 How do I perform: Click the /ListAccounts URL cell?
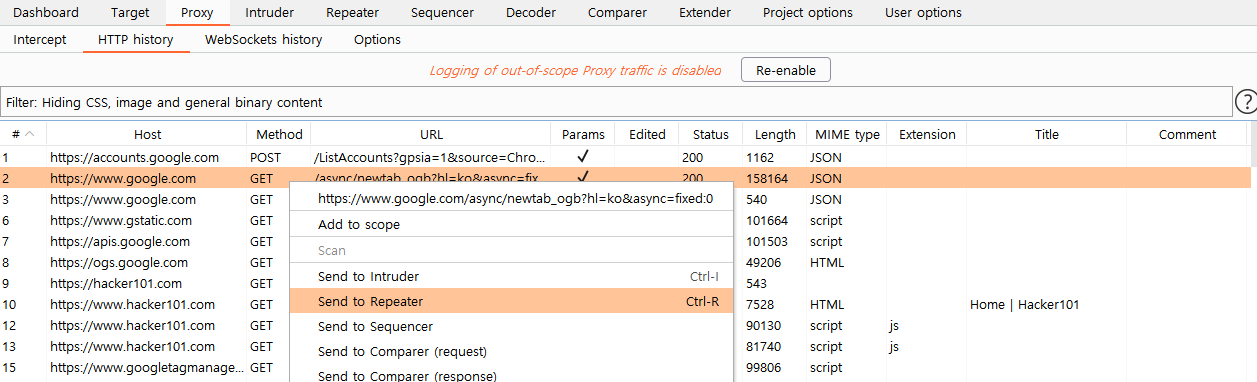click(x=431, y=157)
